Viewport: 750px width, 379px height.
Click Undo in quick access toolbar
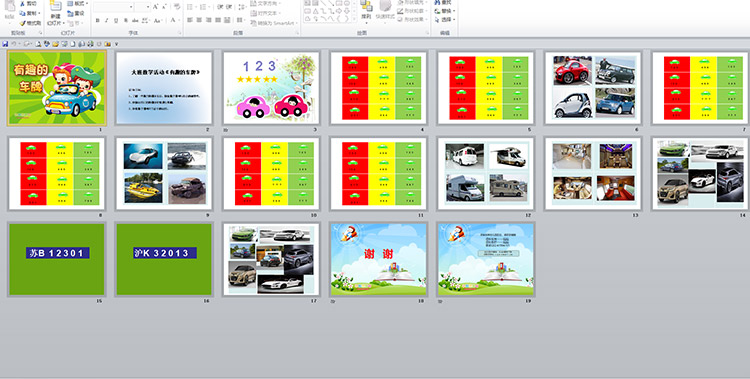[x=14, y=44]
